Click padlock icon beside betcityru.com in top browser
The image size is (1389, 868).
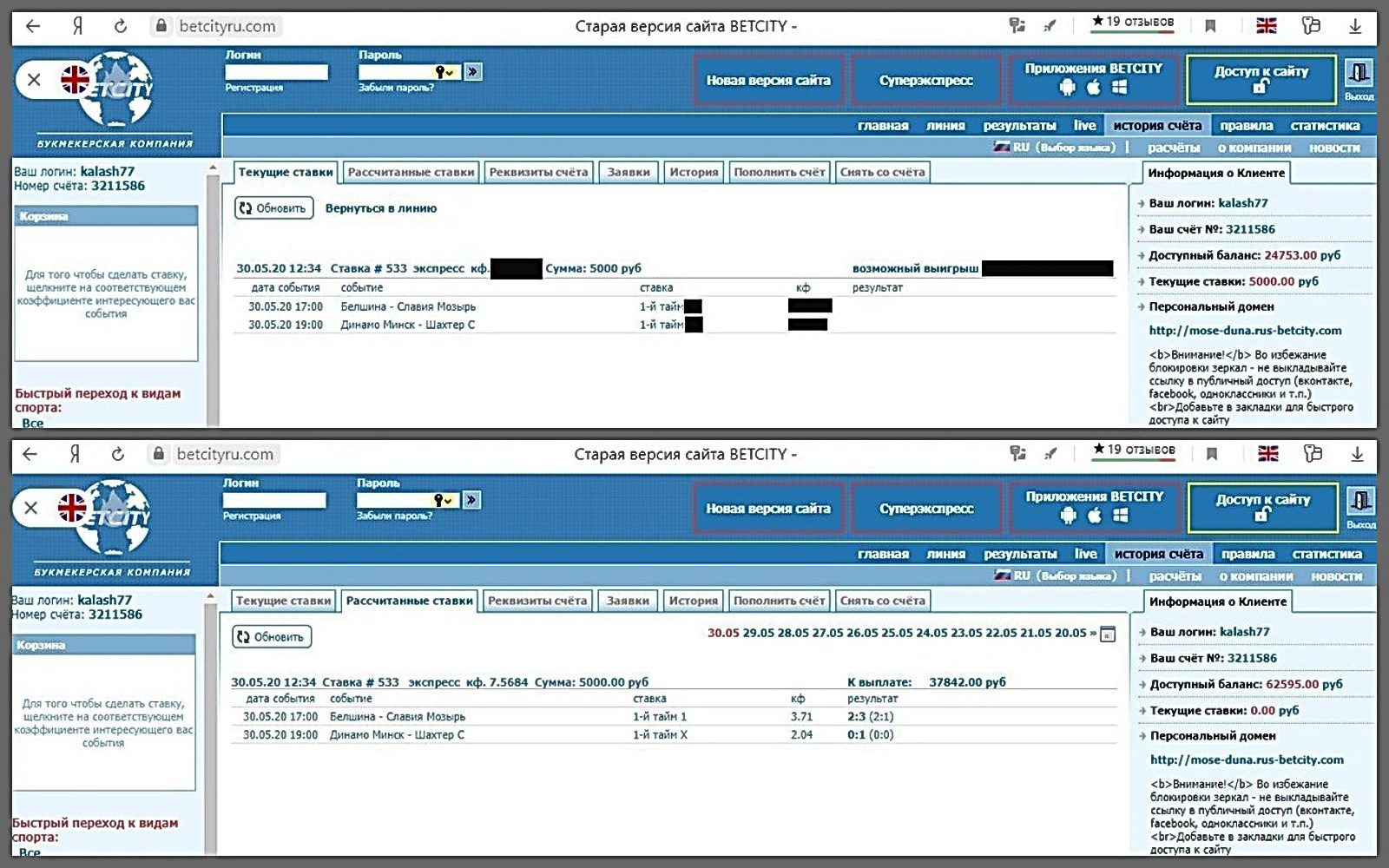(x=161, y=26)
